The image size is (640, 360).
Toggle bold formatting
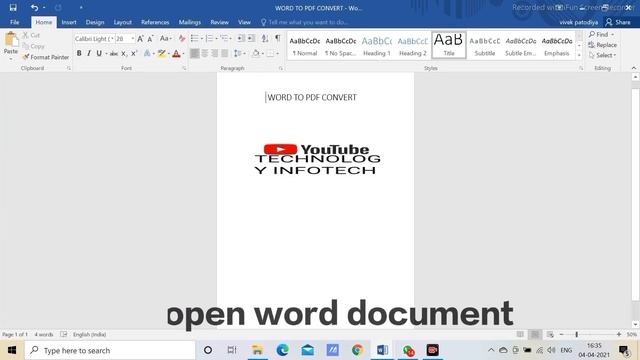tap(79, 53)
